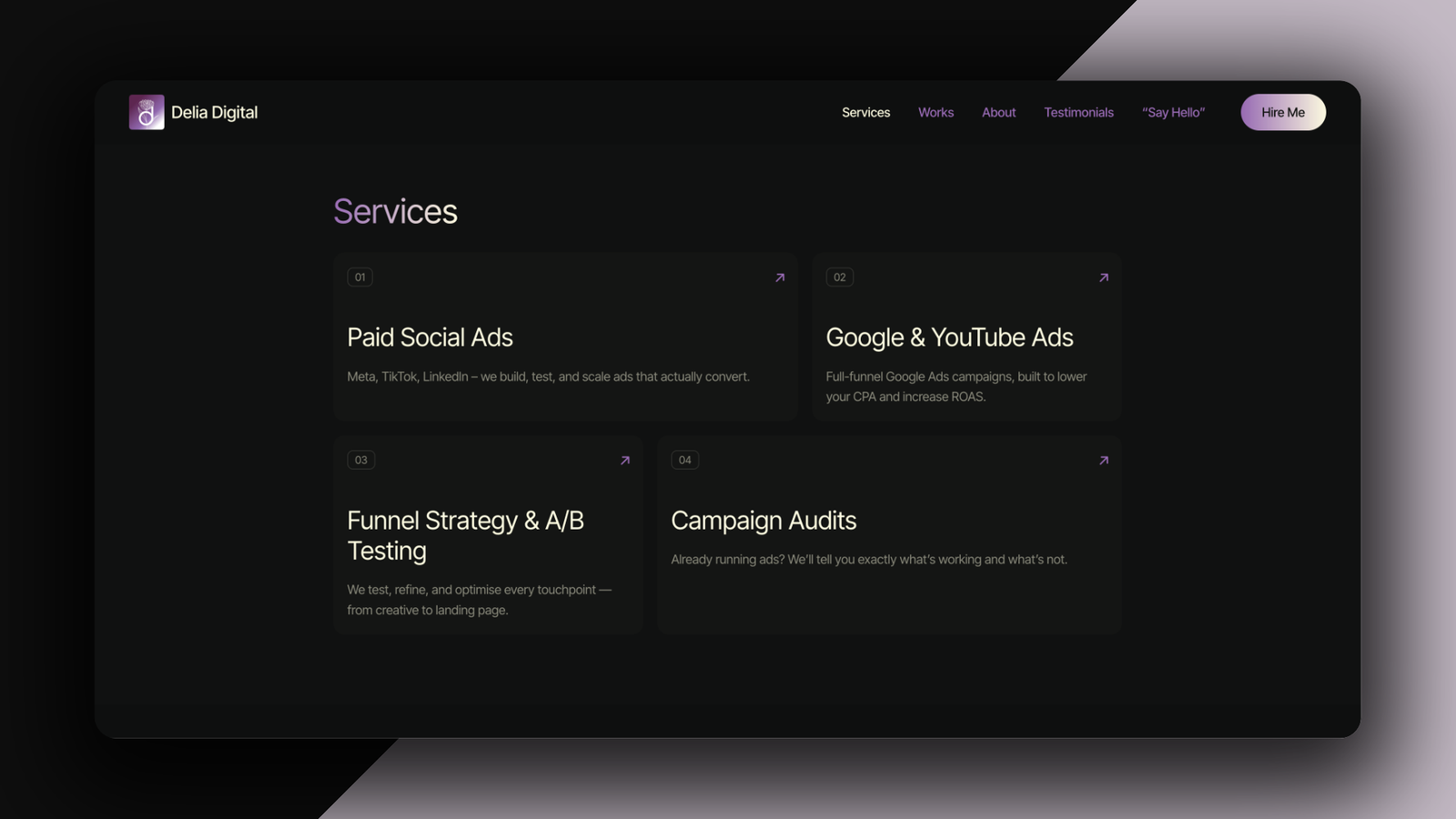Open Funnel Strategy & A/B Testing heading
The width and height of the screenshot is (1456, 819).
466,536
